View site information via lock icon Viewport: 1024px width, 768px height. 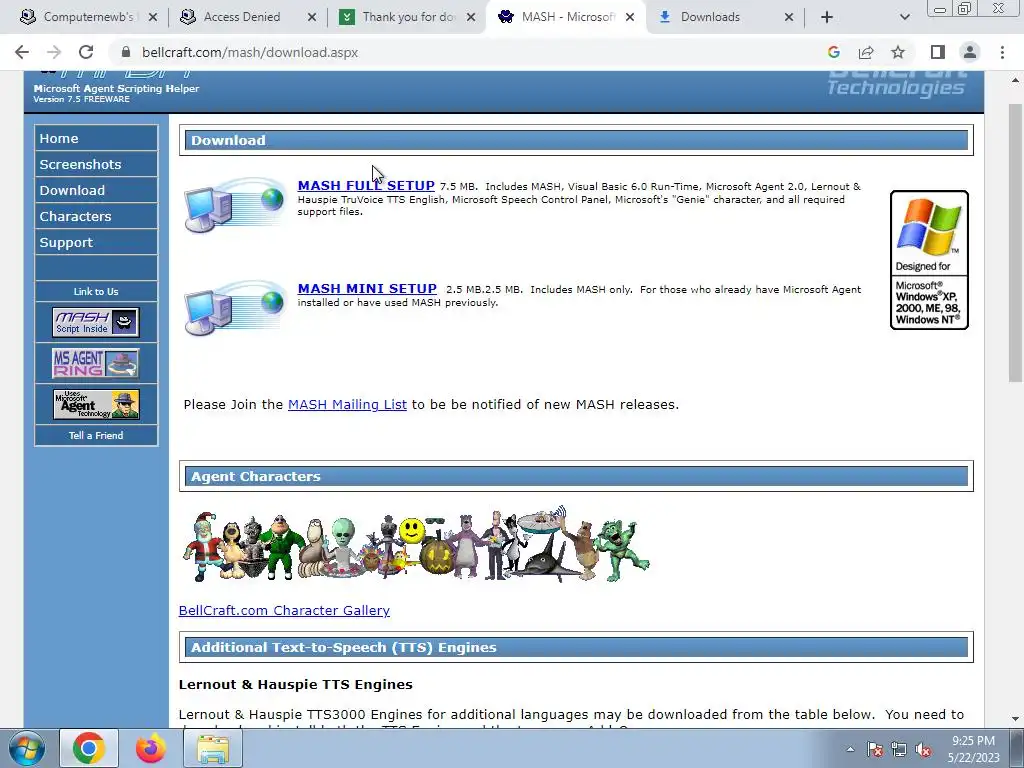click(126, 52)
